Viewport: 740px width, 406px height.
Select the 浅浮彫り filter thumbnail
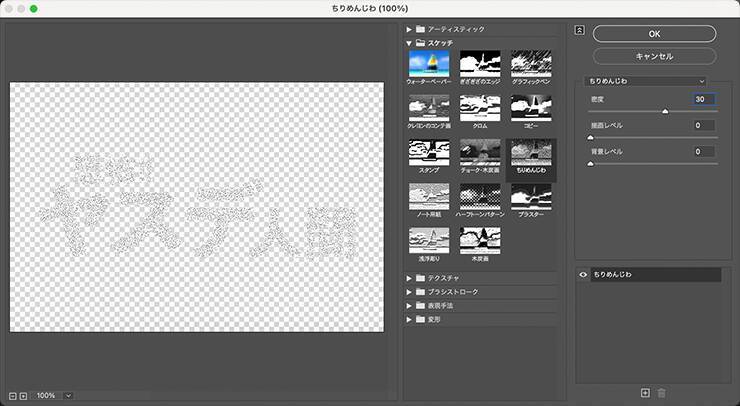coord(429,241)
